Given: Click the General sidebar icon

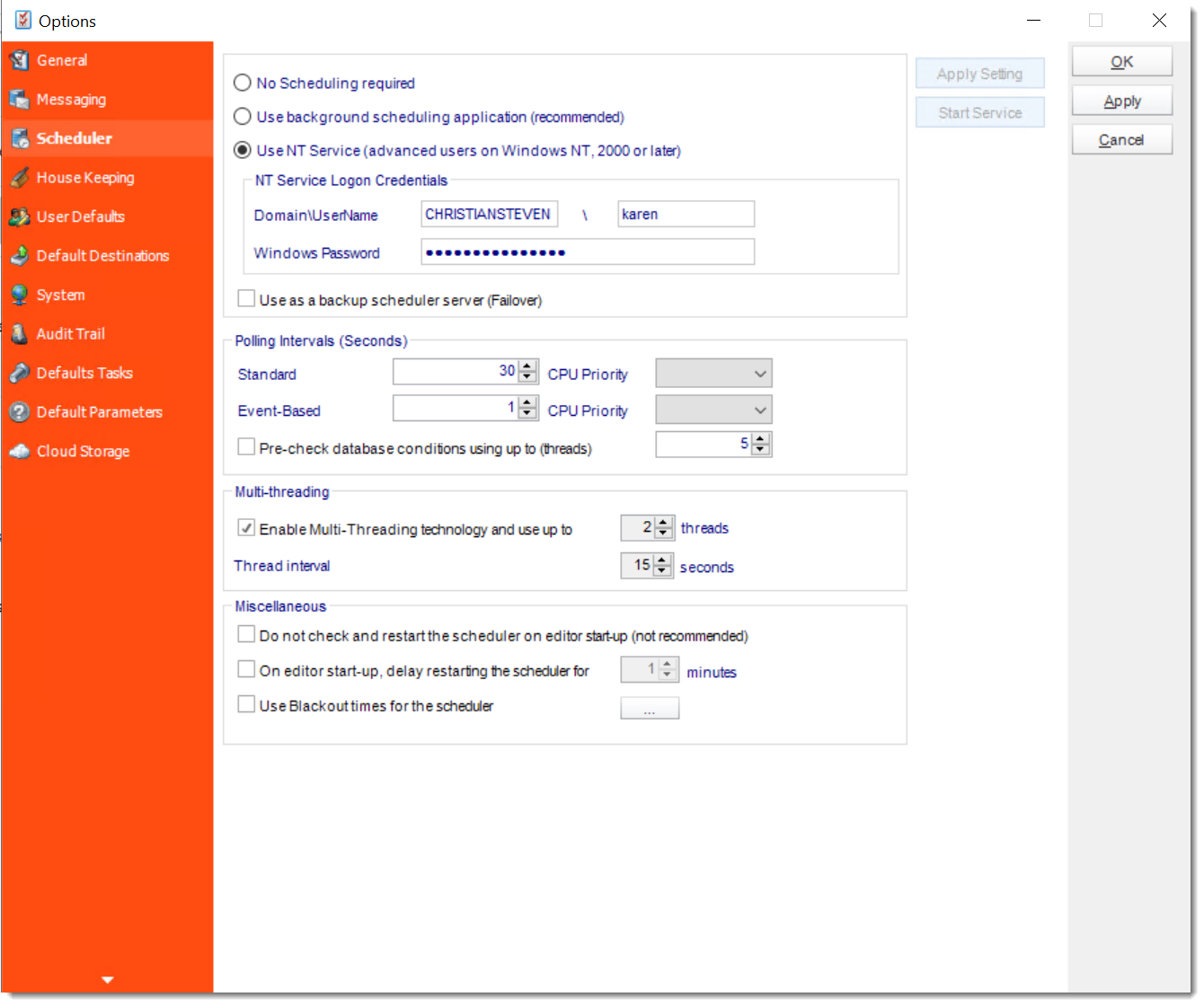Looking at the screenshot, I should point(20,60).
